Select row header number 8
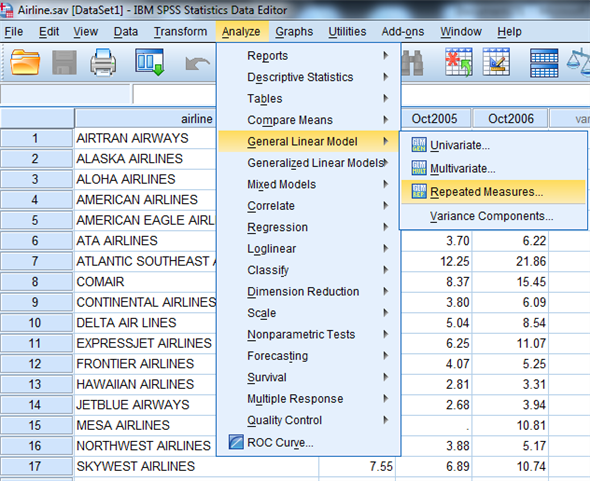The height and width of the screenshot is (481, 590). pyautogui.click(x=36, y=282)
